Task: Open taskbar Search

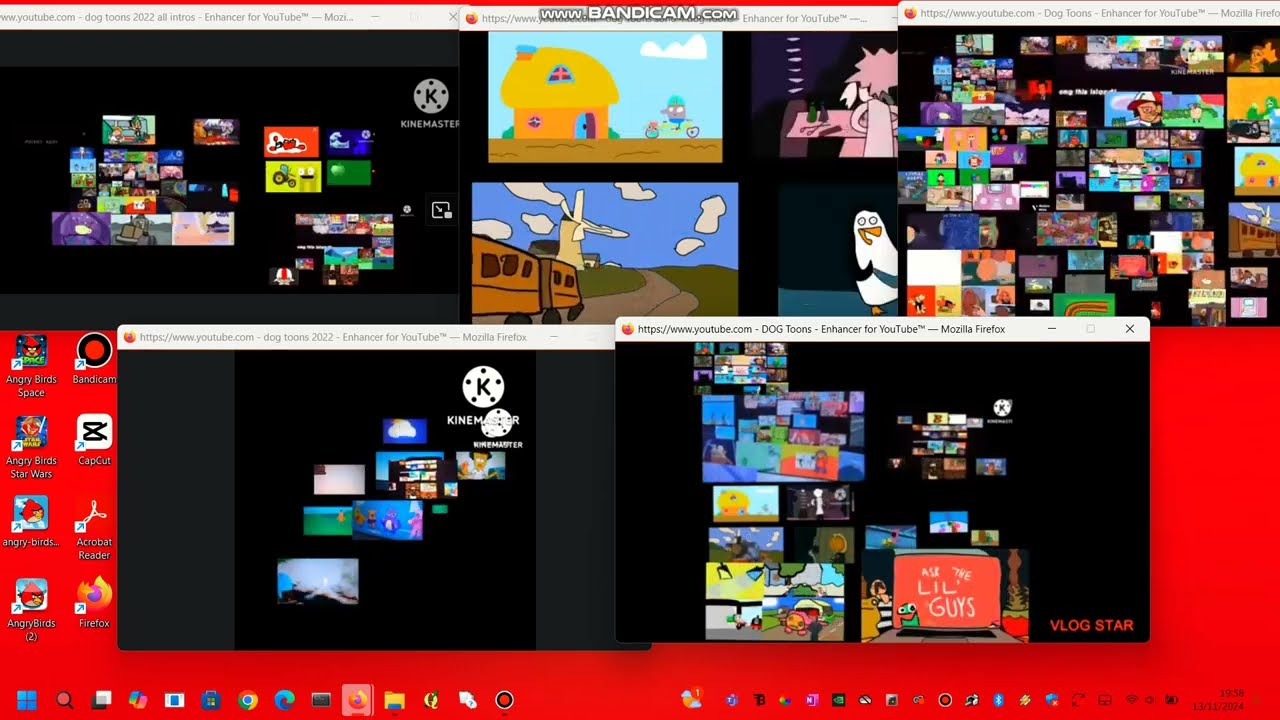Action: (65, 700)
